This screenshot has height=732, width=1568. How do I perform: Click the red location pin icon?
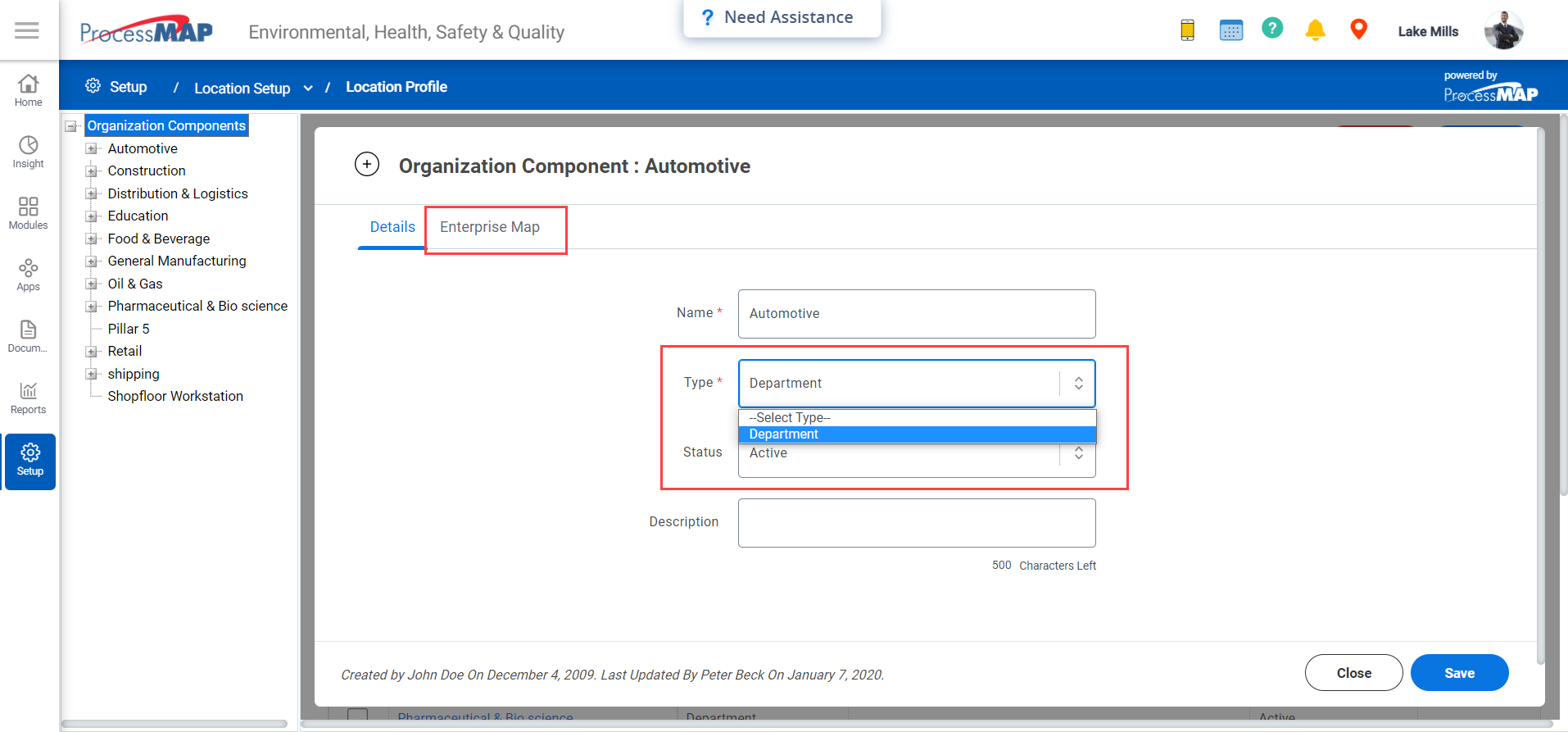[x=1358, y=30]
